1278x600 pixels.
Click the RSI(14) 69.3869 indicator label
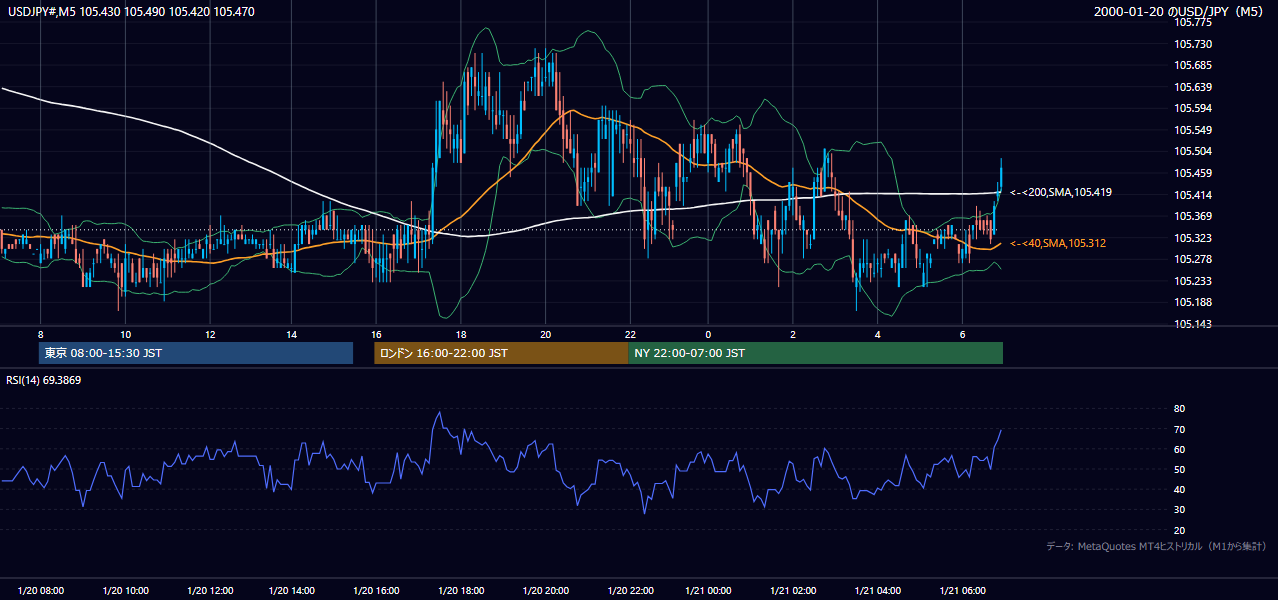click(x=43, y=380)
